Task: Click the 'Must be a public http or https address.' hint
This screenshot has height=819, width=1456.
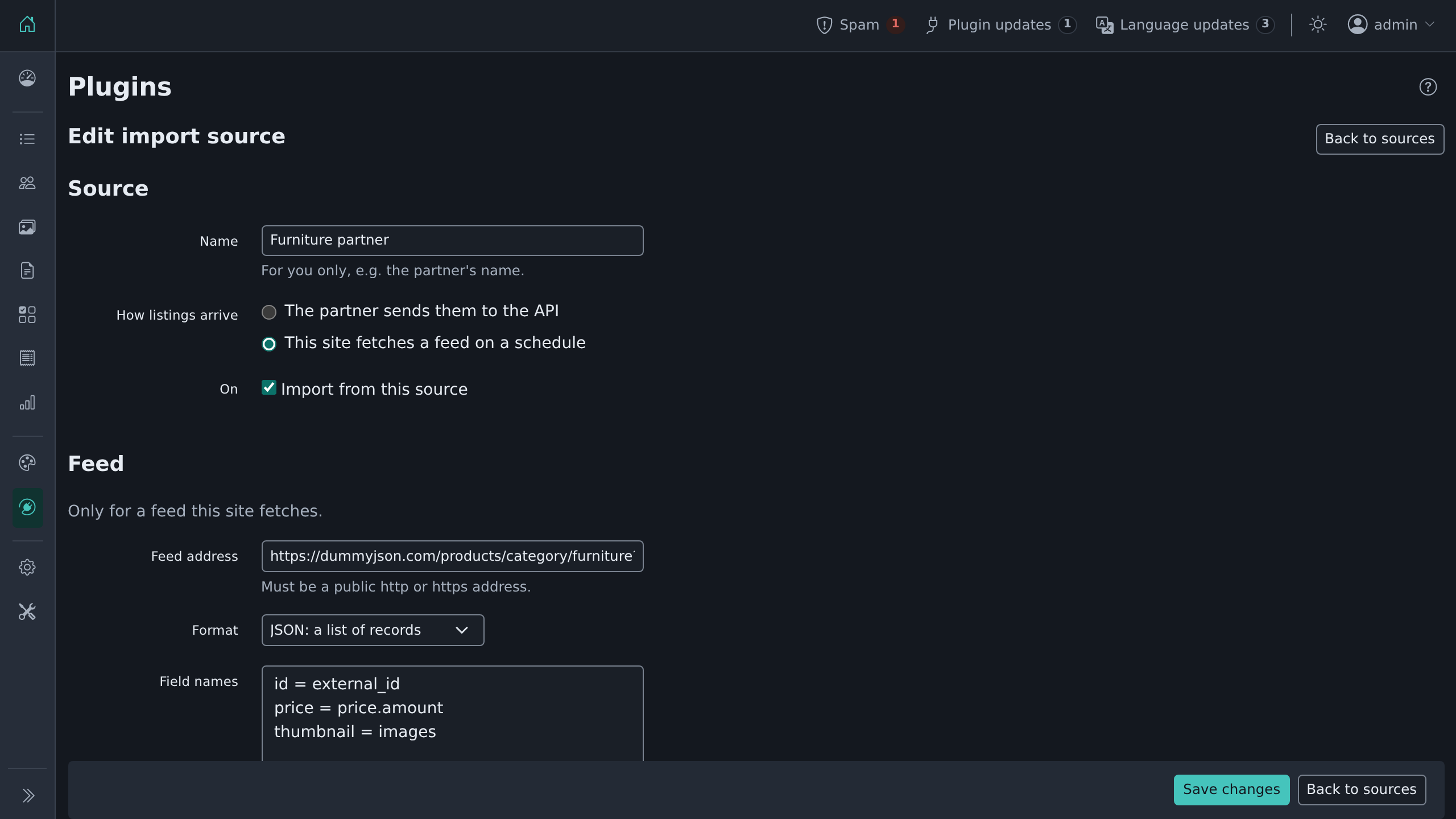Action: [x=396, y=587]
